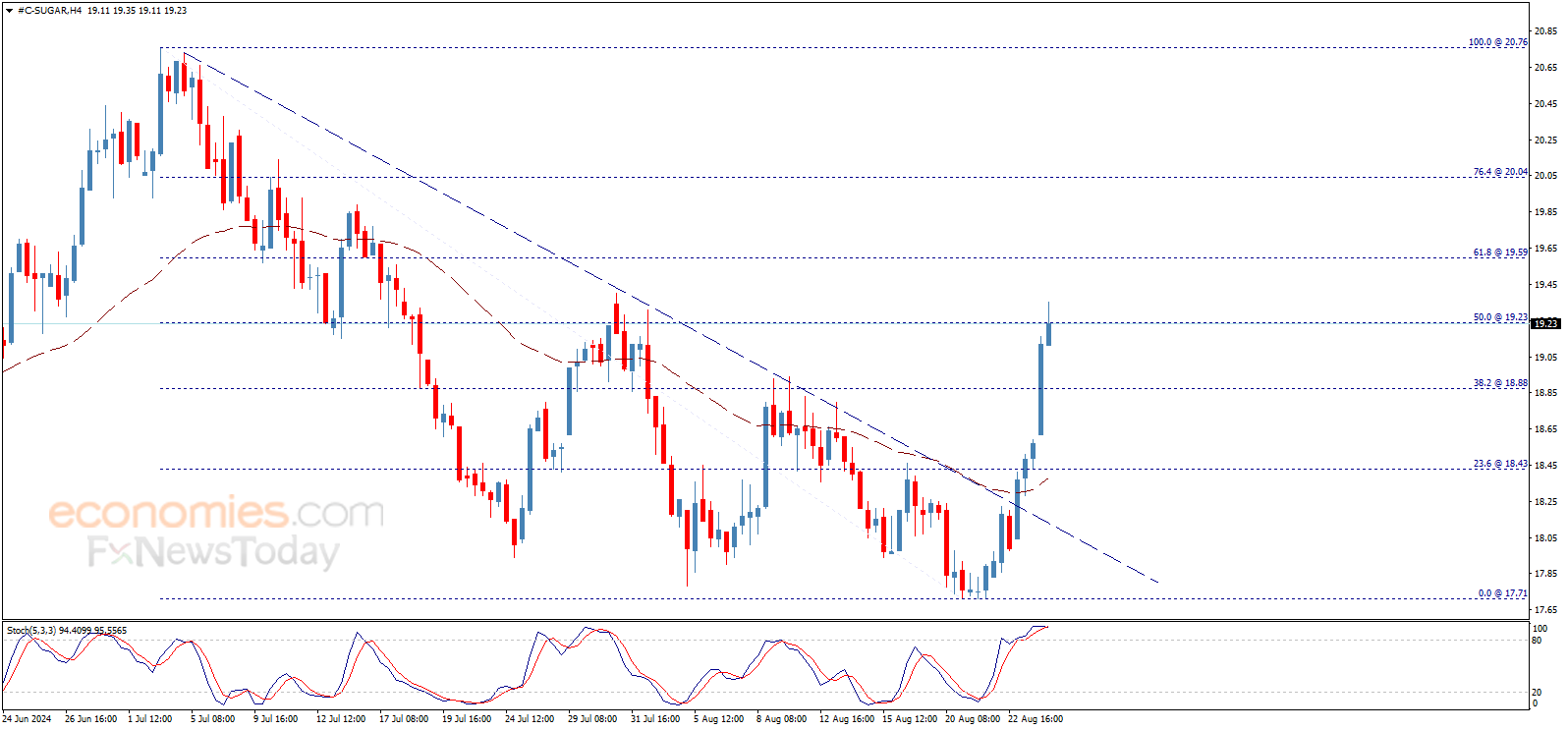1568x730 pixels.
Task: Click the 31 Jul 16:00 time label
Action: [655, 719]
